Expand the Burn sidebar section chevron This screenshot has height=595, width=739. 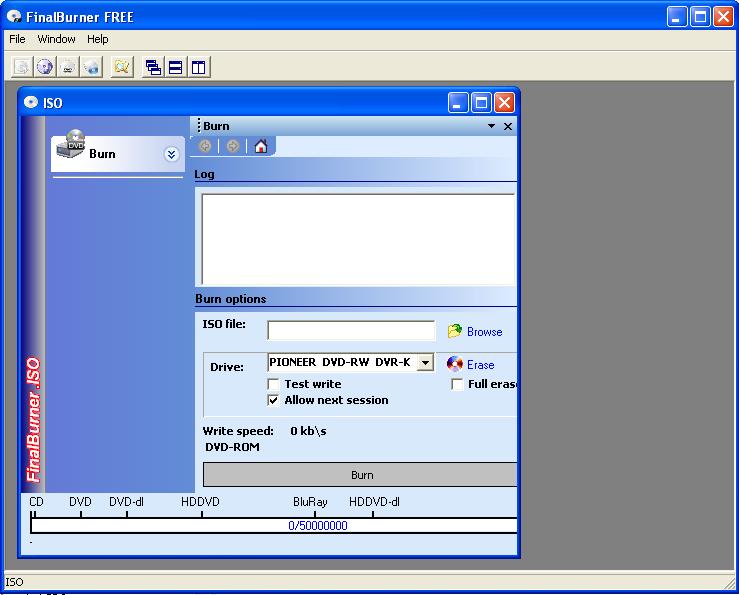172,154
